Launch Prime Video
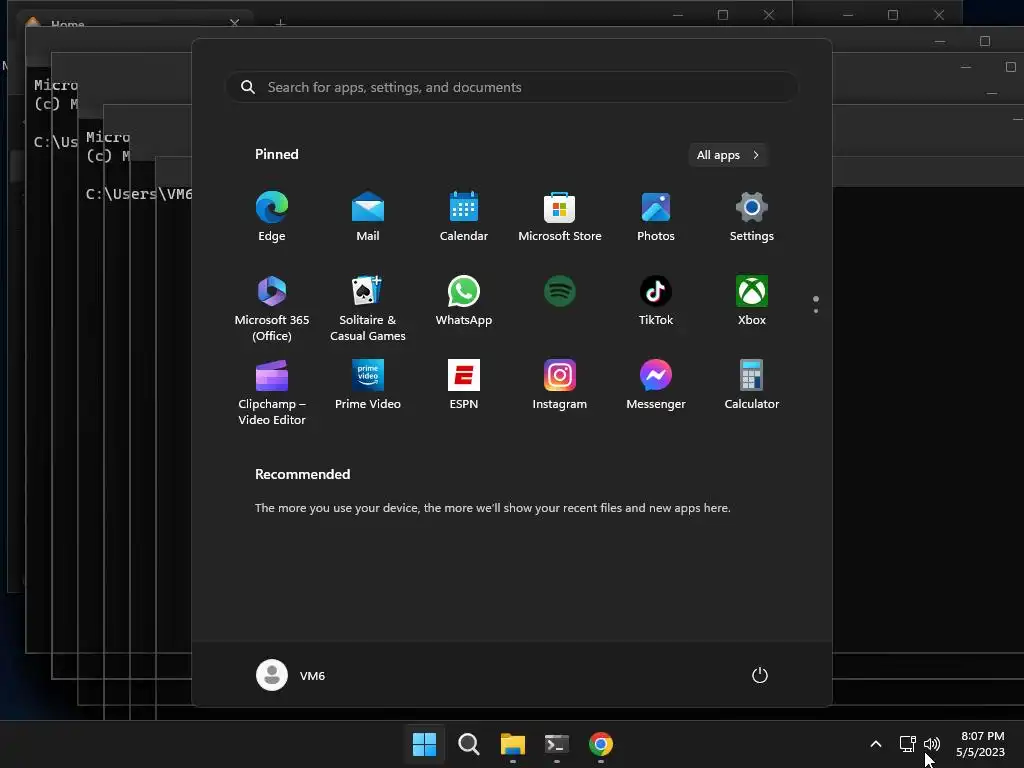Screen dimensions: 1024x768 [368, 385]
